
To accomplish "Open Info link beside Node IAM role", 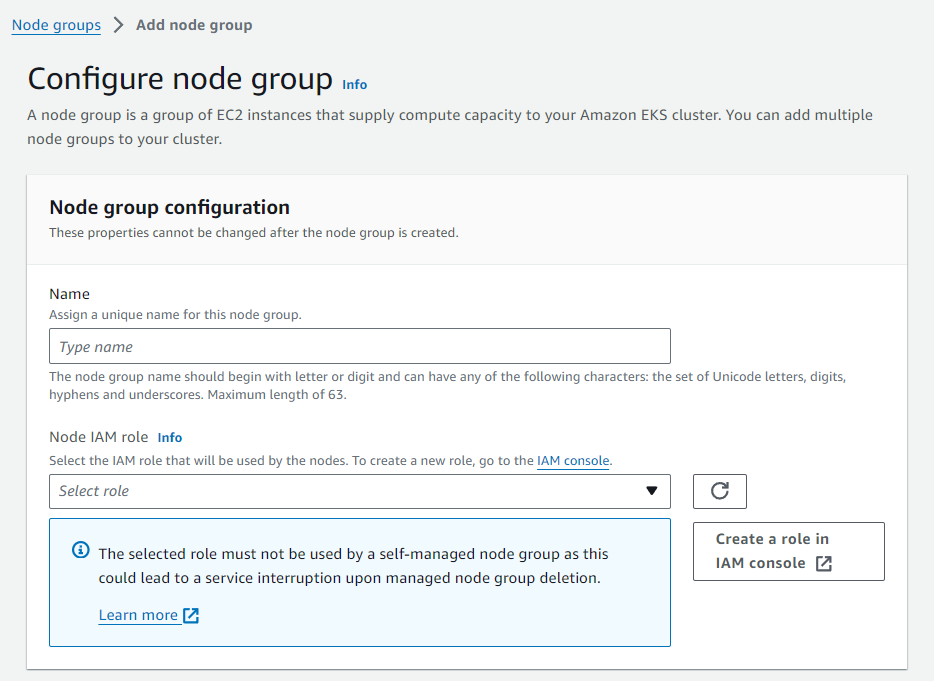I will (x=170, y=437).
